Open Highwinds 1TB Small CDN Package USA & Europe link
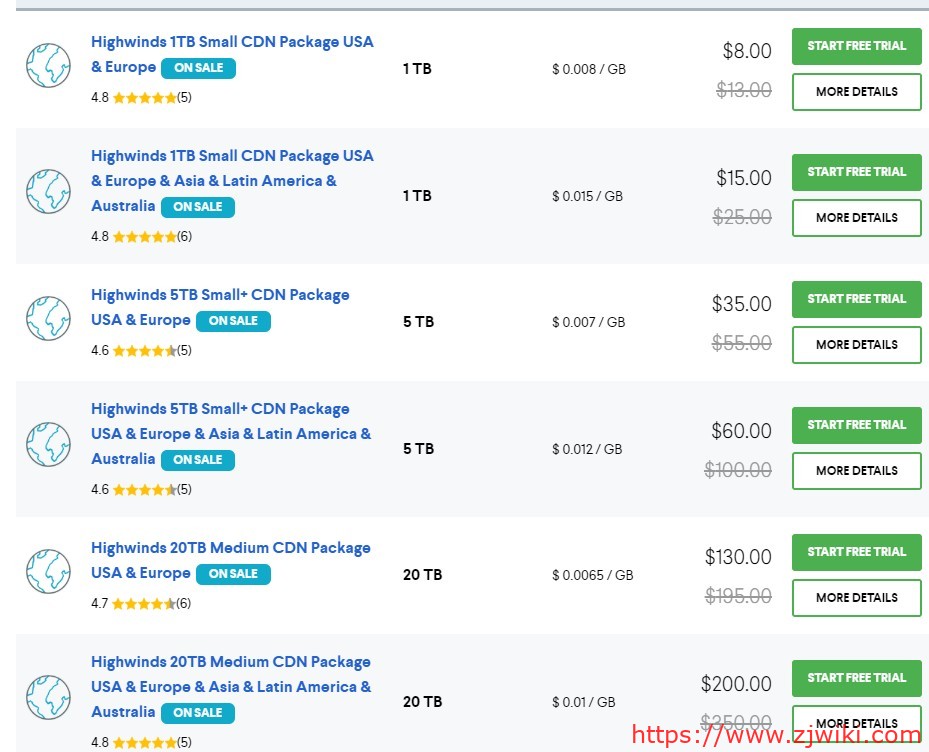This screenshot has width=929, height=752. coord(232,42)
